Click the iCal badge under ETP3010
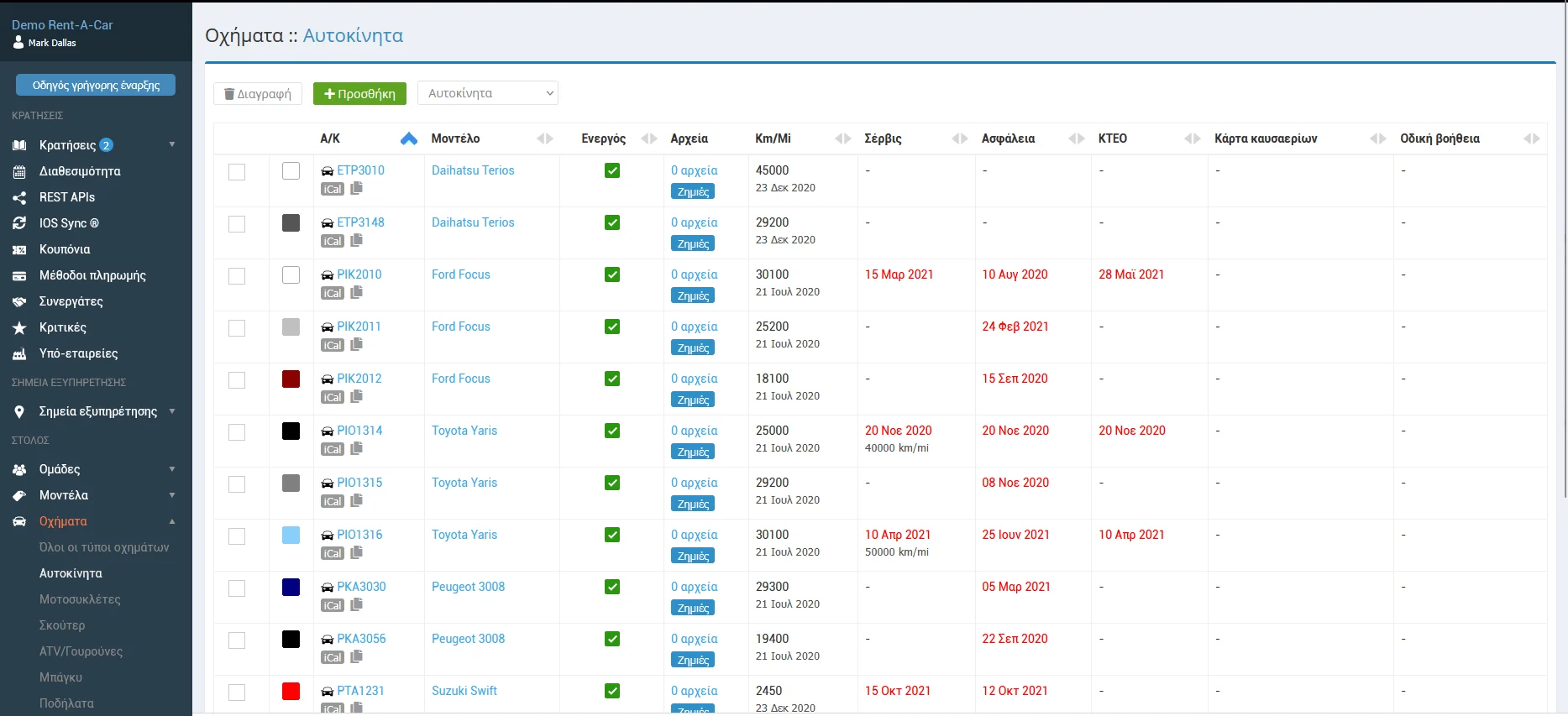Image resolution: width=1568 pixels, height=716 pixels. coord(333,190)
